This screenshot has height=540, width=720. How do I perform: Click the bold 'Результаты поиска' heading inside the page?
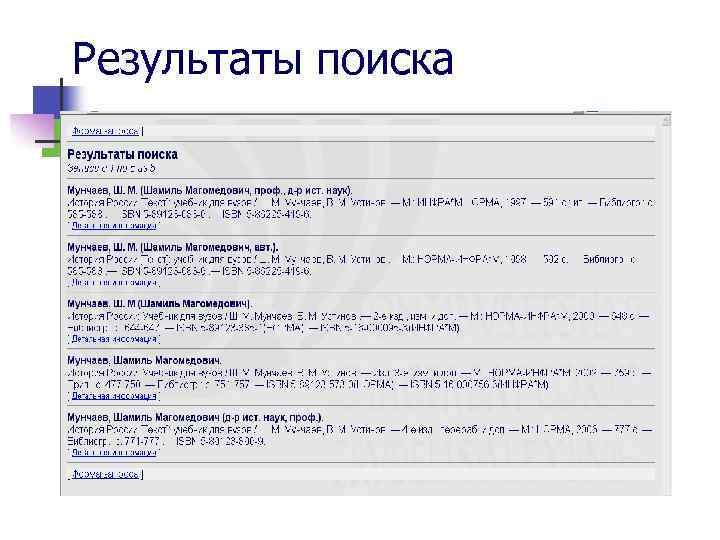click(x=123, y=154)
